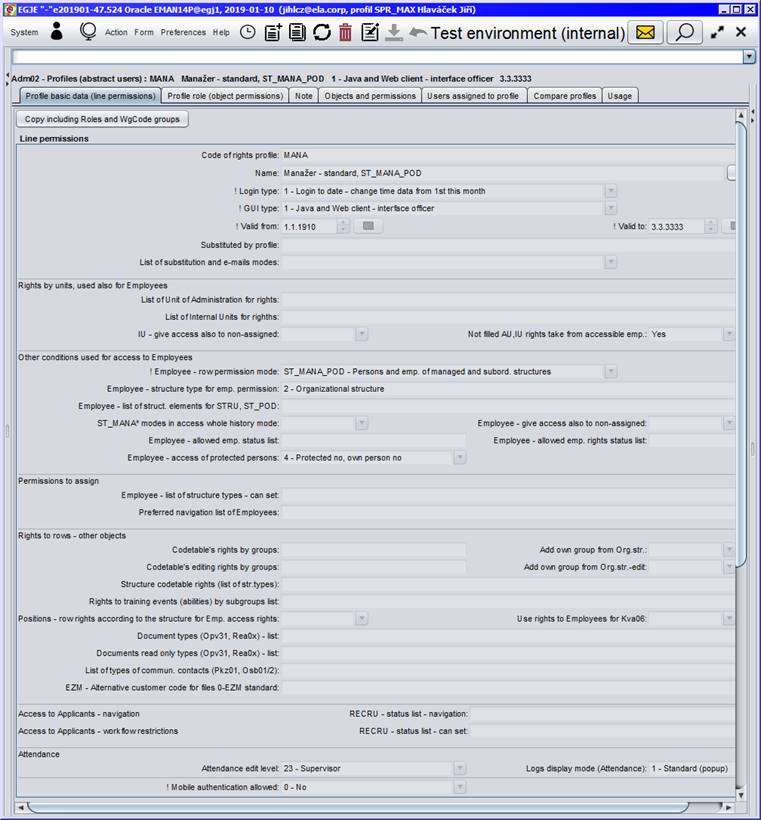This screenshot has width=761, height=820.
Task: Click the magnifier search button
Action: click(x=684, y=32)
